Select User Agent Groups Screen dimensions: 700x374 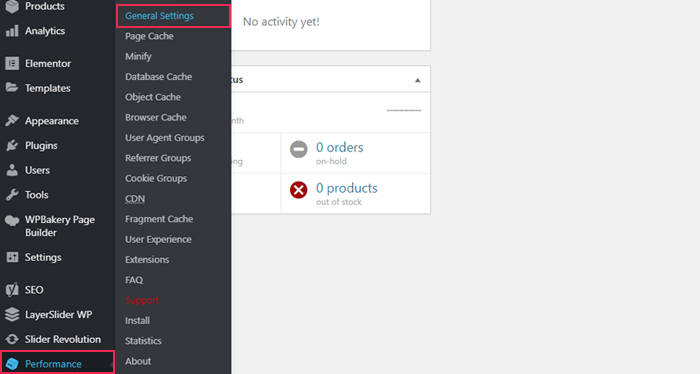(165, 137)
